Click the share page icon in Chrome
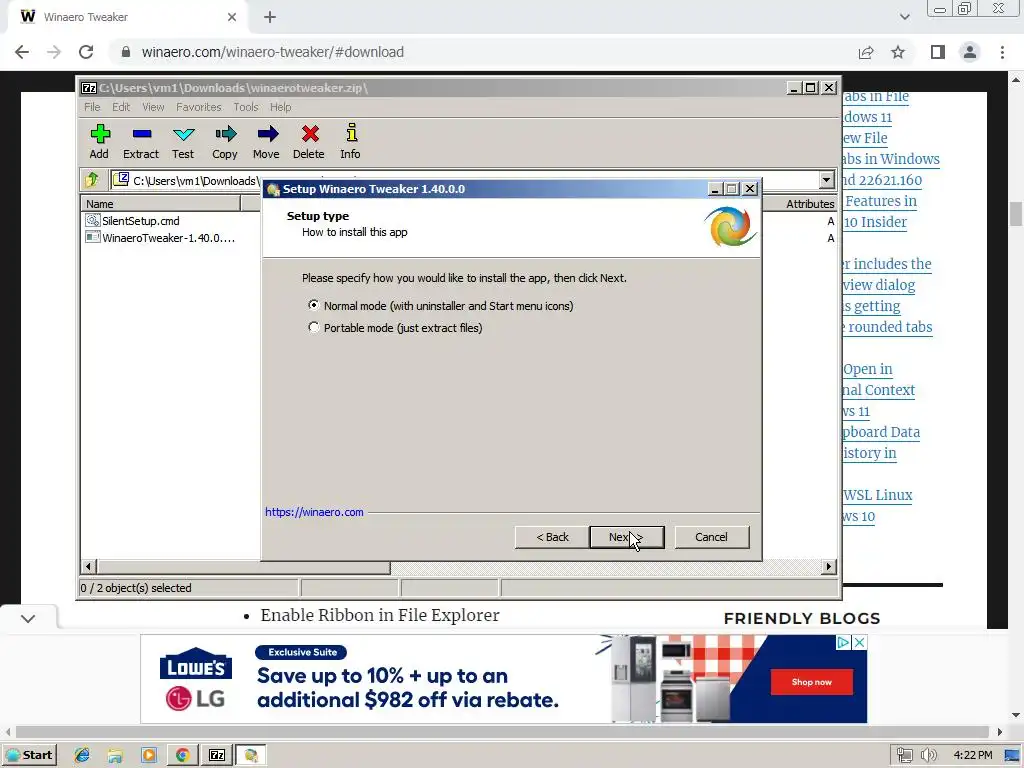 pos(866,52)
